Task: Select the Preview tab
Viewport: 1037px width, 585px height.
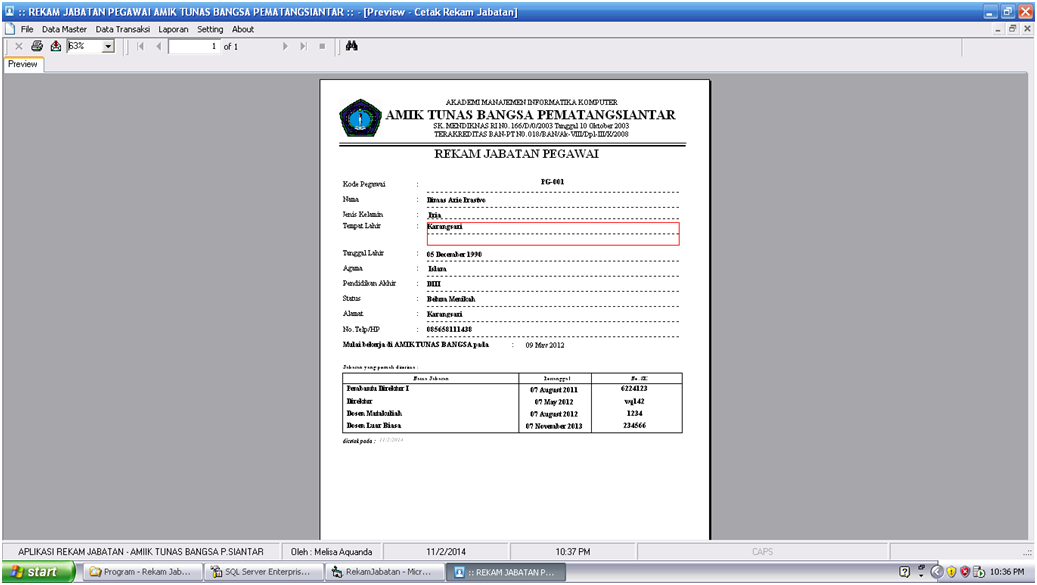Action: tap(23, 64)
